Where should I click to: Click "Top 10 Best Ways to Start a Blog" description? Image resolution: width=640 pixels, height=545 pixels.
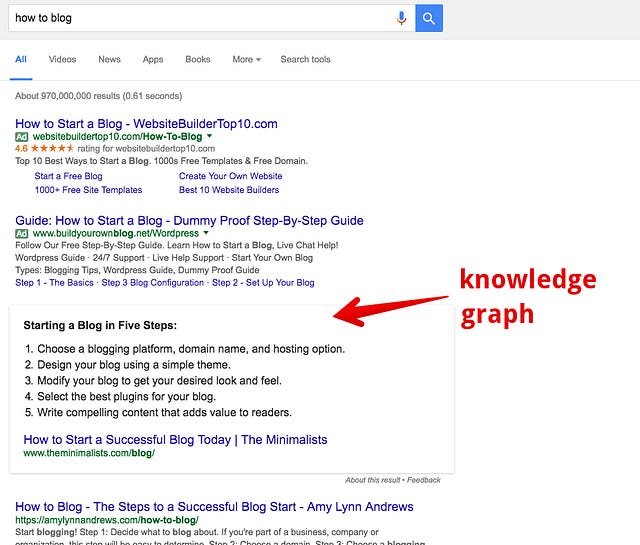pos(161,161)
